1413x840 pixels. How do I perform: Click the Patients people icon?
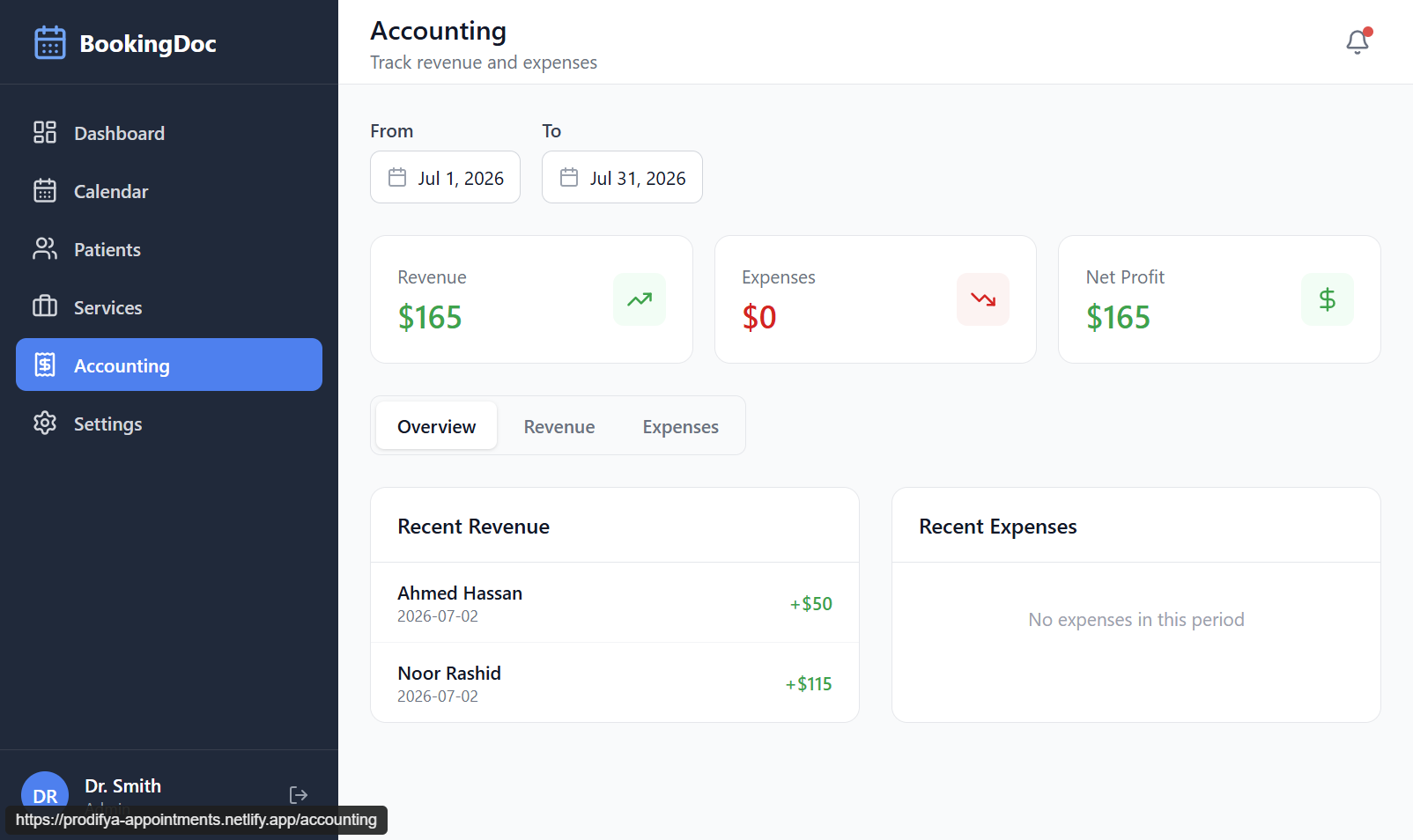pyautogui.click(x=45, y=248)
